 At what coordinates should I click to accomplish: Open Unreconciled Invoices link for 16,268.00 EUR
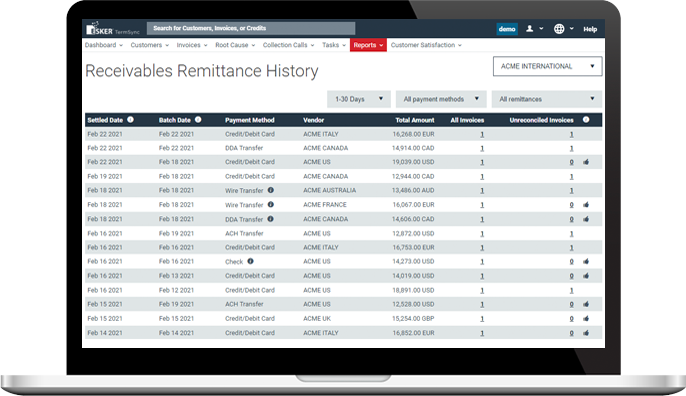point(571,134)
